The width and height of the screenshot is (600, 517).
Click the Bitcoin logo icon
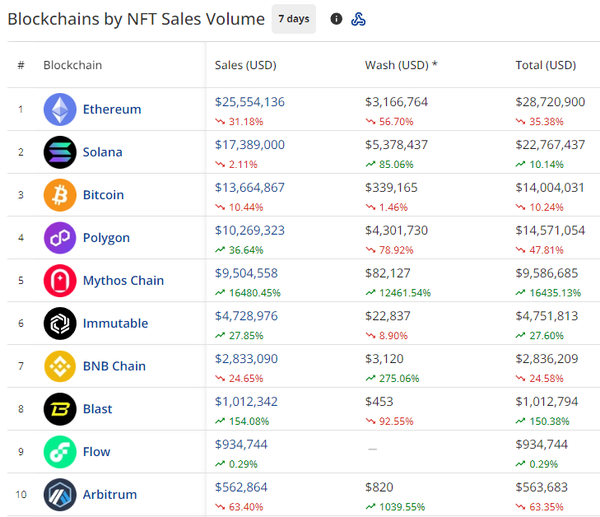[60, 195]
